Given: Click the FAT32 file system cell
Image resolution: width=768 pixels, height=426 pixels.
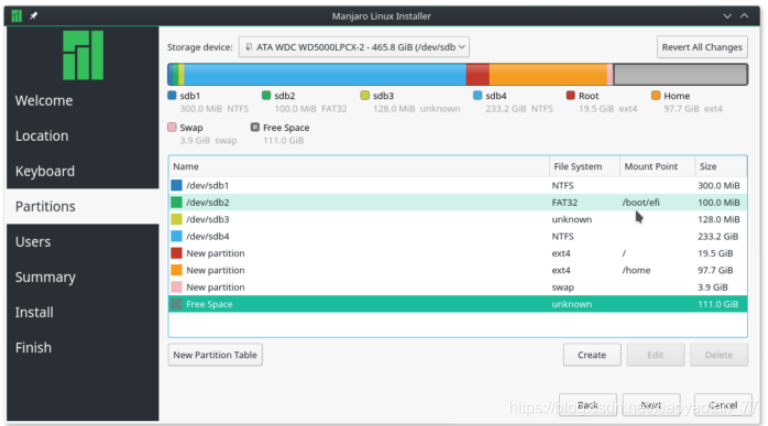Looking at the screenshot, I should point(565,202).
